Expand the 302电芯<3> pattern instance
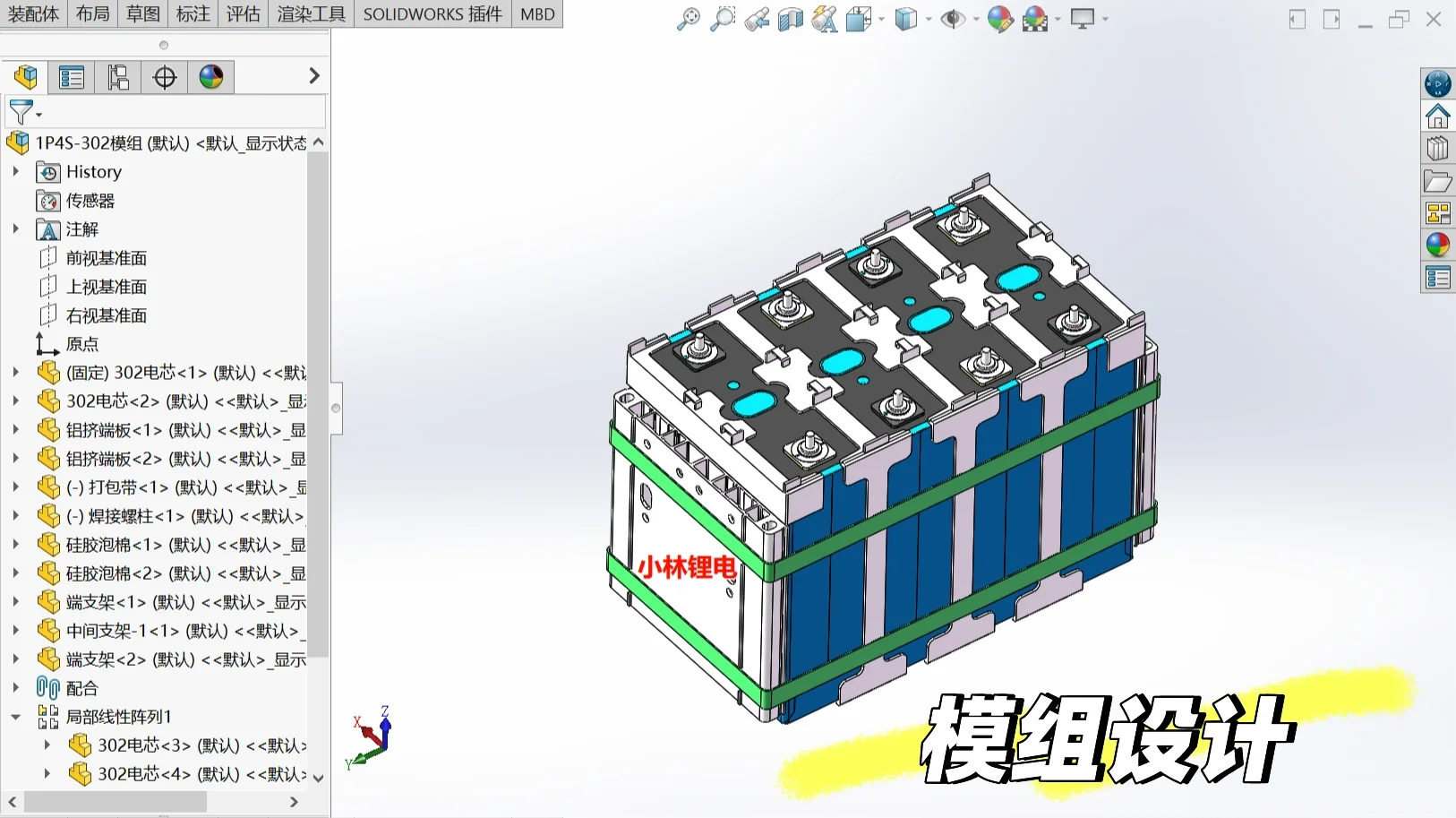This screenshot has width=1456, height=818. click(x=47, y=745)
